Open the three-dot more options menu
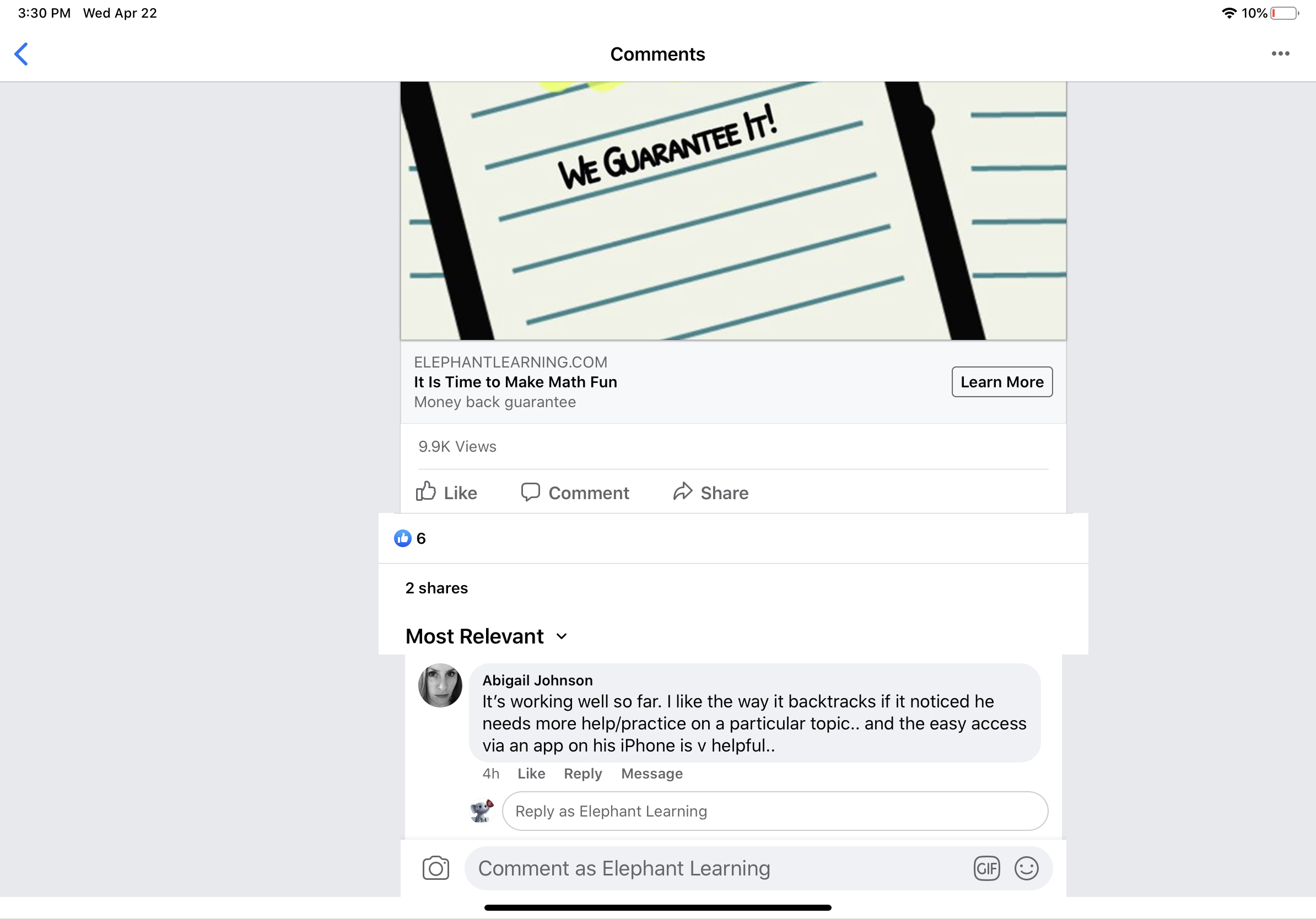 1280,54
